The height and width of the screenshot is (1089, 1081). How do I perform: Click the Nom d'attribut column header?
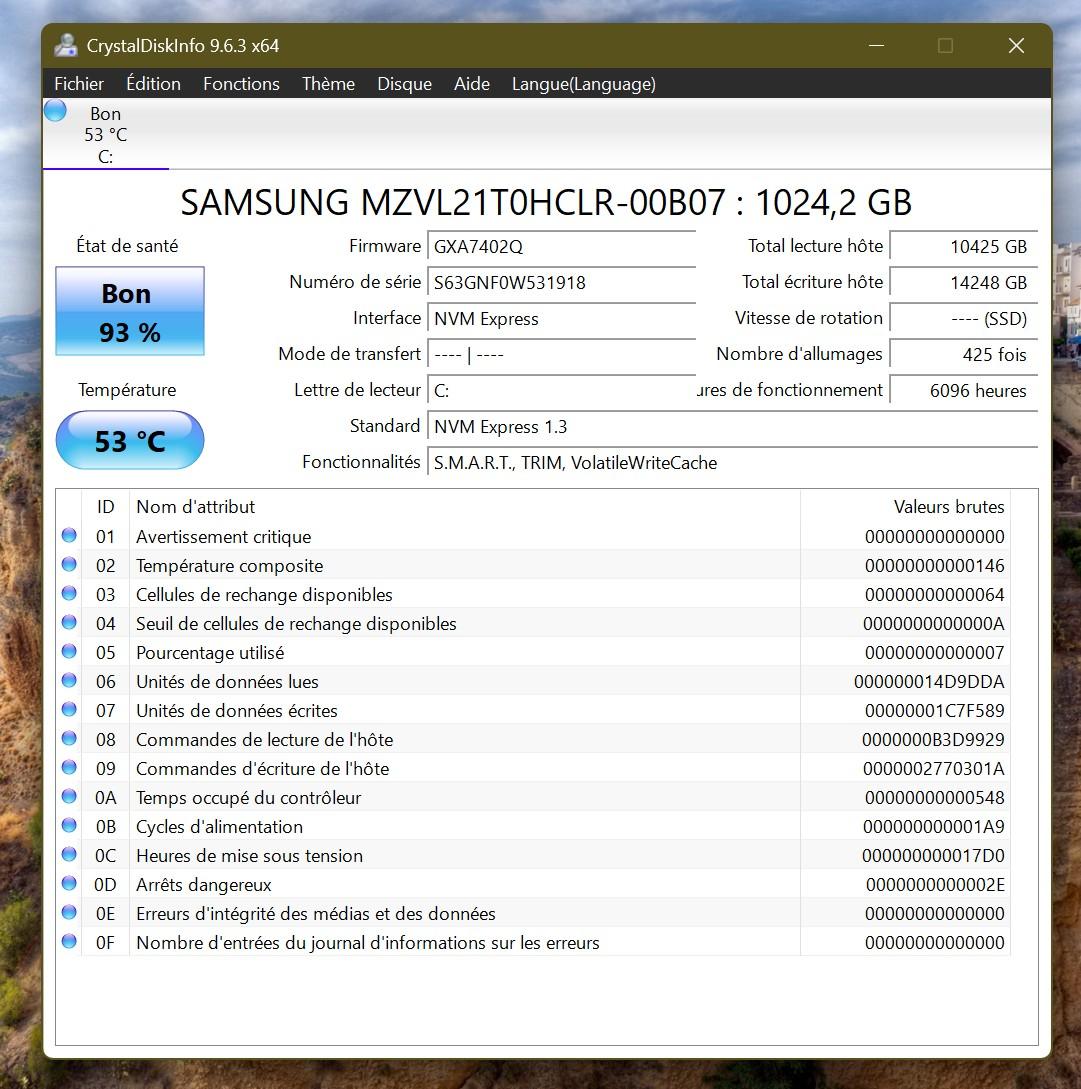[x=465, y=507]
